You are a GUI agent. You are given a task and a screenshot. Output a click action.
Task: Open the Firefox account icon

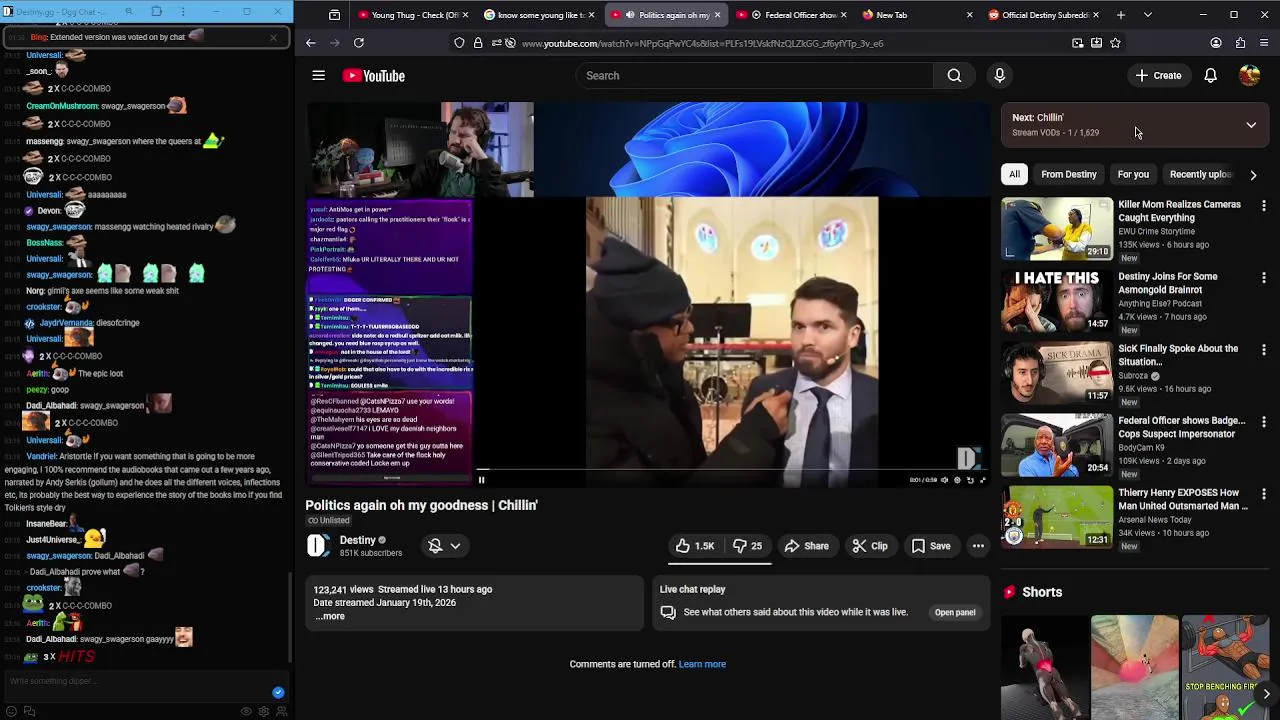[x=1216, y=43]
